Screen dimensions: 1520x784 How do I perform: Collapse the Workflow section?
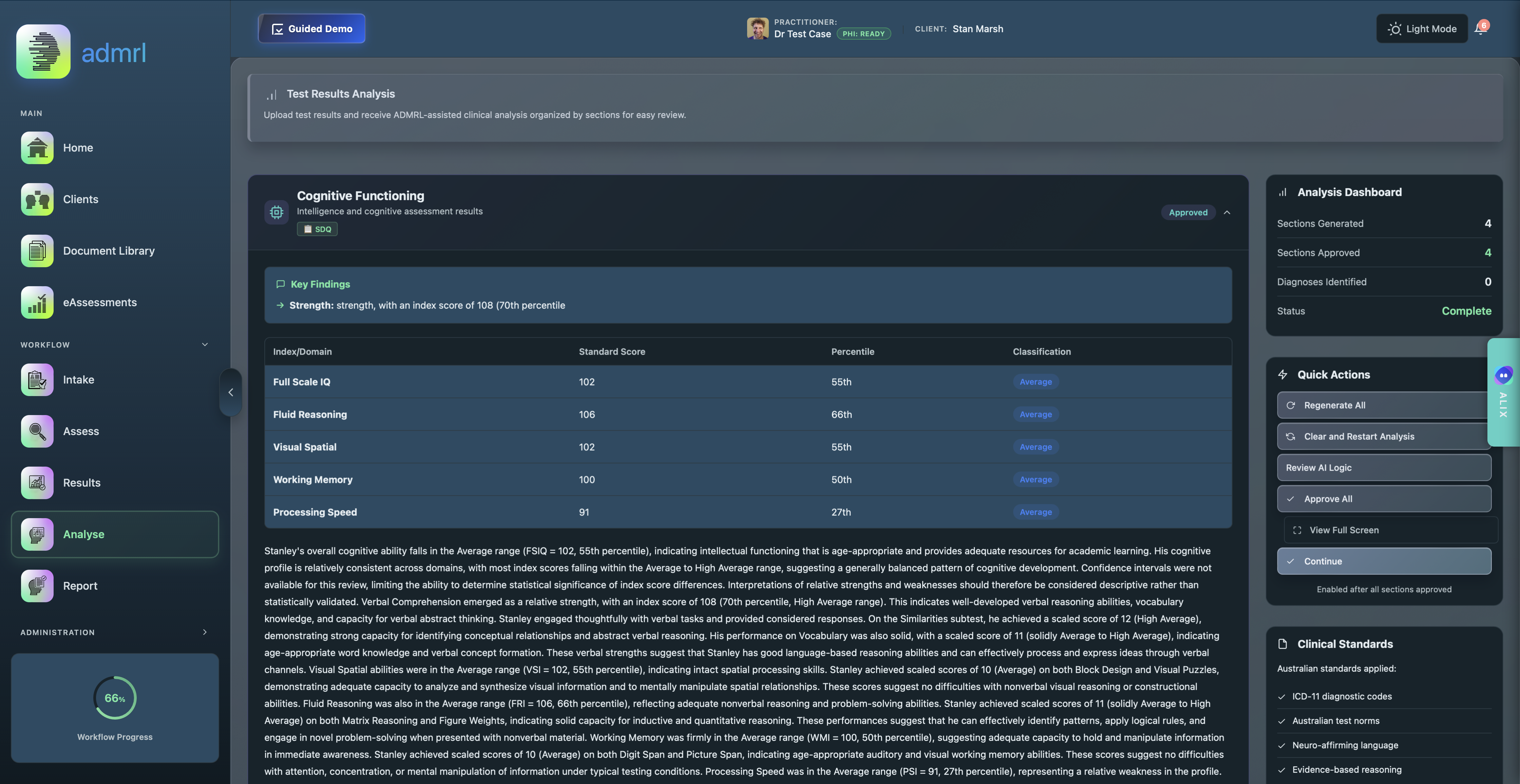(205, 345)
